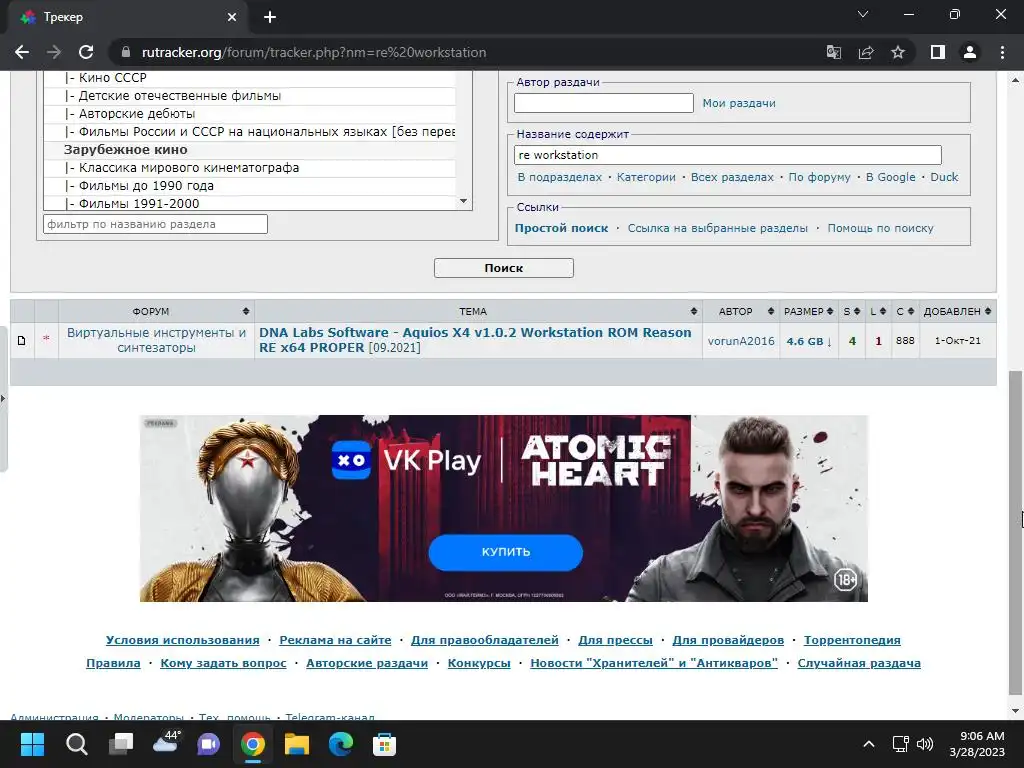
Task: Sort results by Размер column
Action: pos(808,312)
